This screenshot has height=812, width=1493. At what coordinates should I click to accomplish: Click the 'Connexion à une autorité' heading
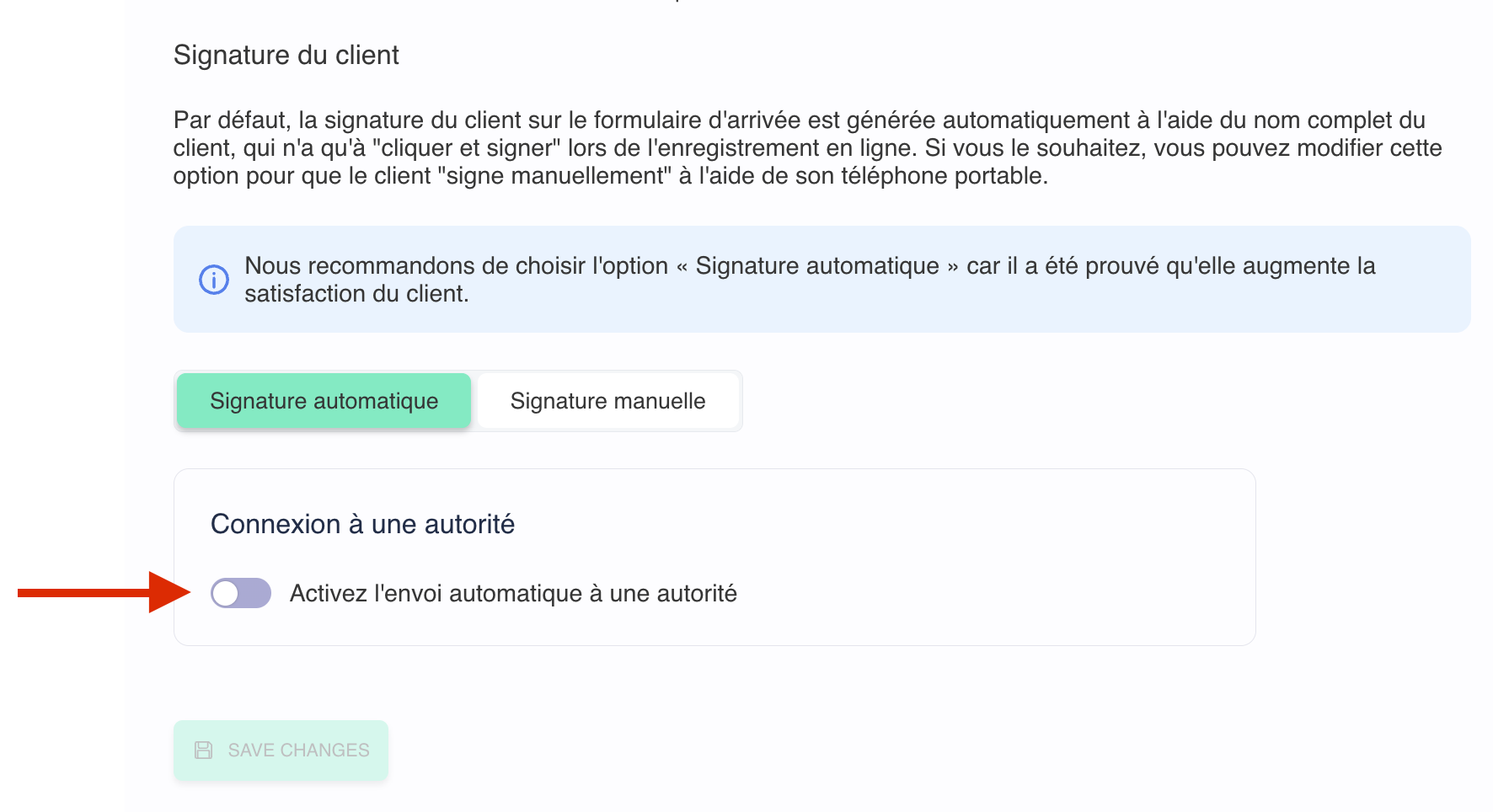(x=362, y=524)
